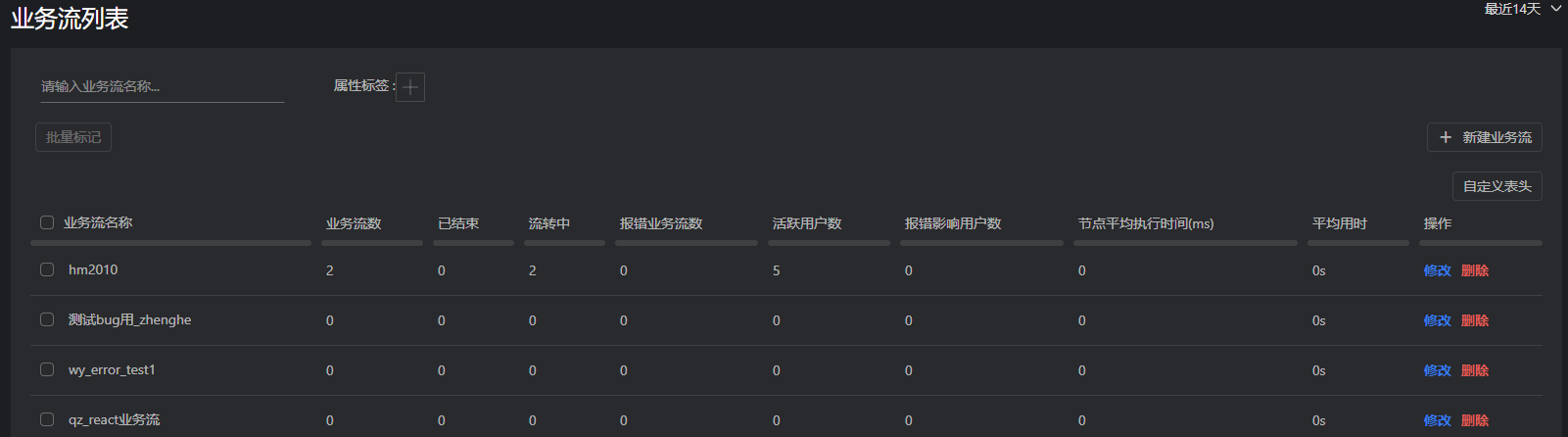The width and height of the screenshot is (1568, 437).
Task: Delete wy_error_test1 using its 删除 link
Action: point(1475,370)
